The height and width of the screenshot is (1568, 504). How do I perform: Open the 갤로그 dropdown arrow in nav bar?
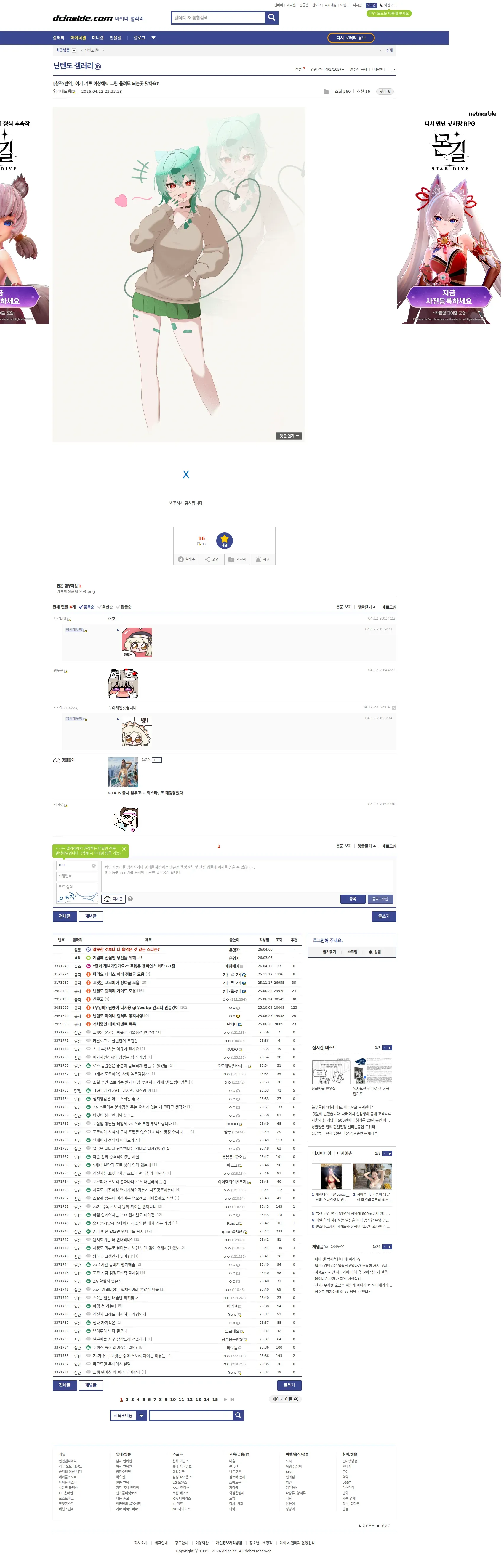coord(153,38)
